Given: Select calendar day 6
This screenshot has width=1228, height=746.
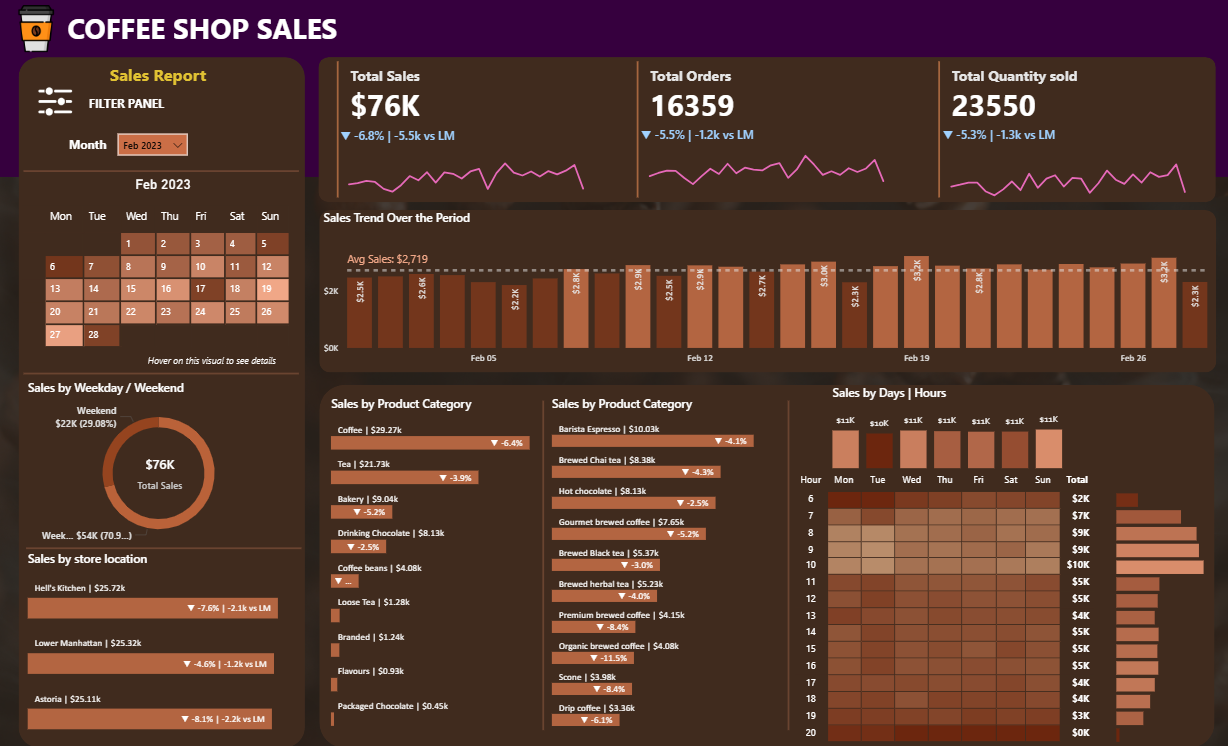Looking at the screenshot, I should 64,267.
